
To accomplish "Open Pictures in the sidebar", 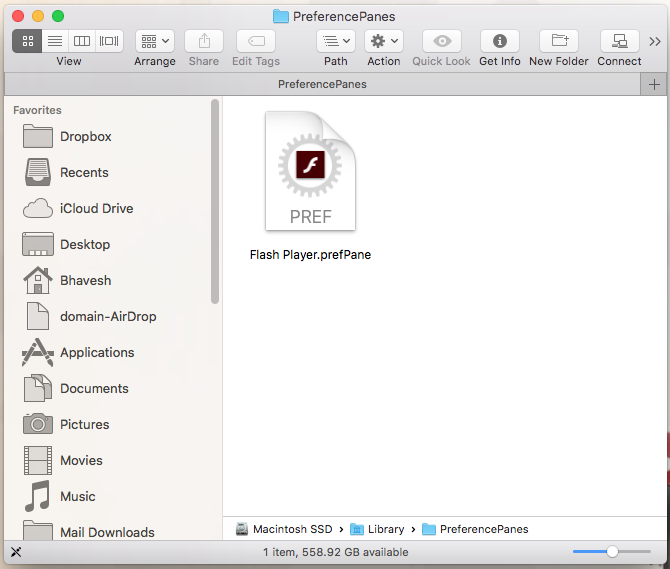I will pyautogui.click(x=115, y=424).
